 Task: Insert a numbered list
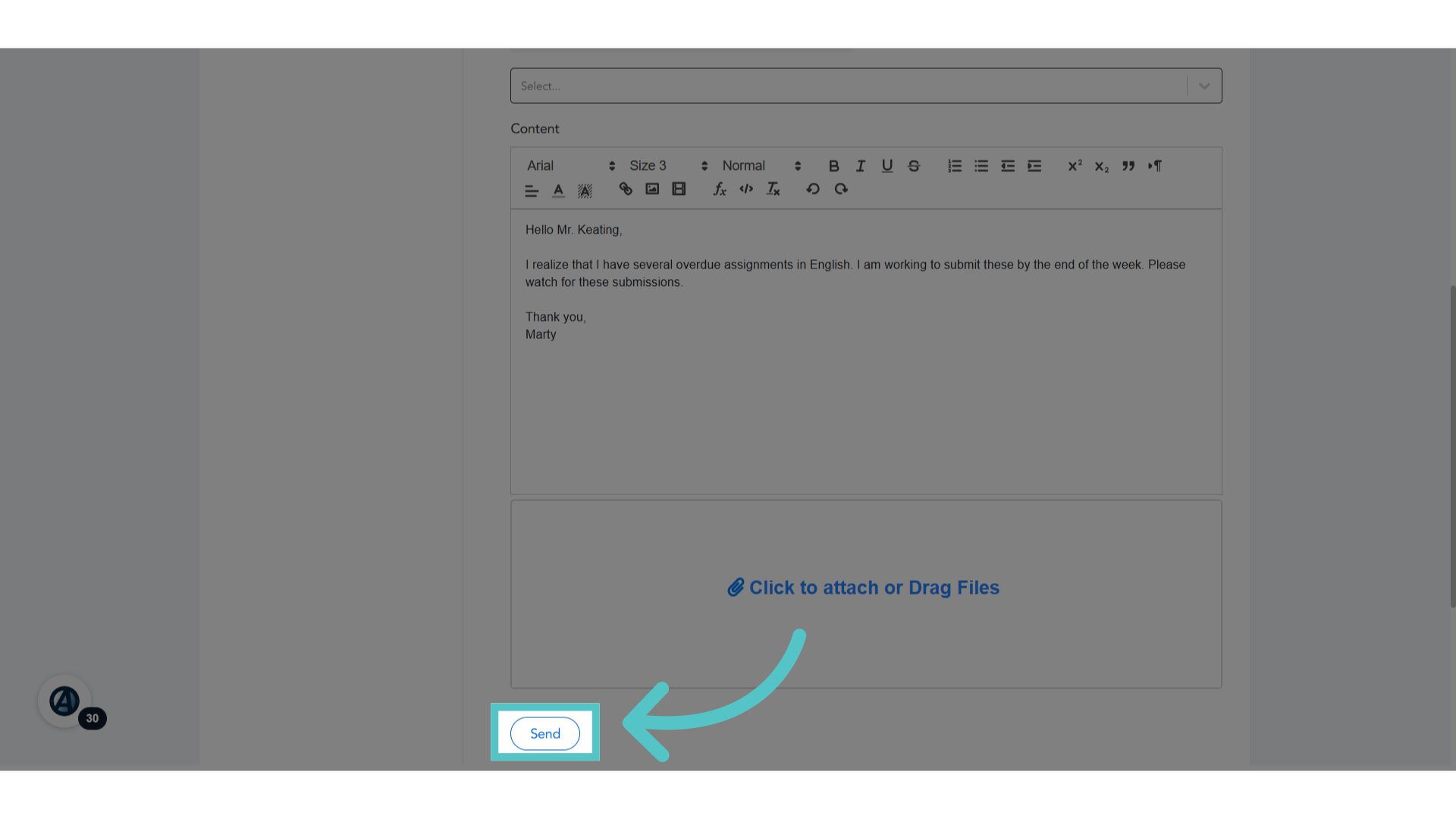[x=955, y=165]
